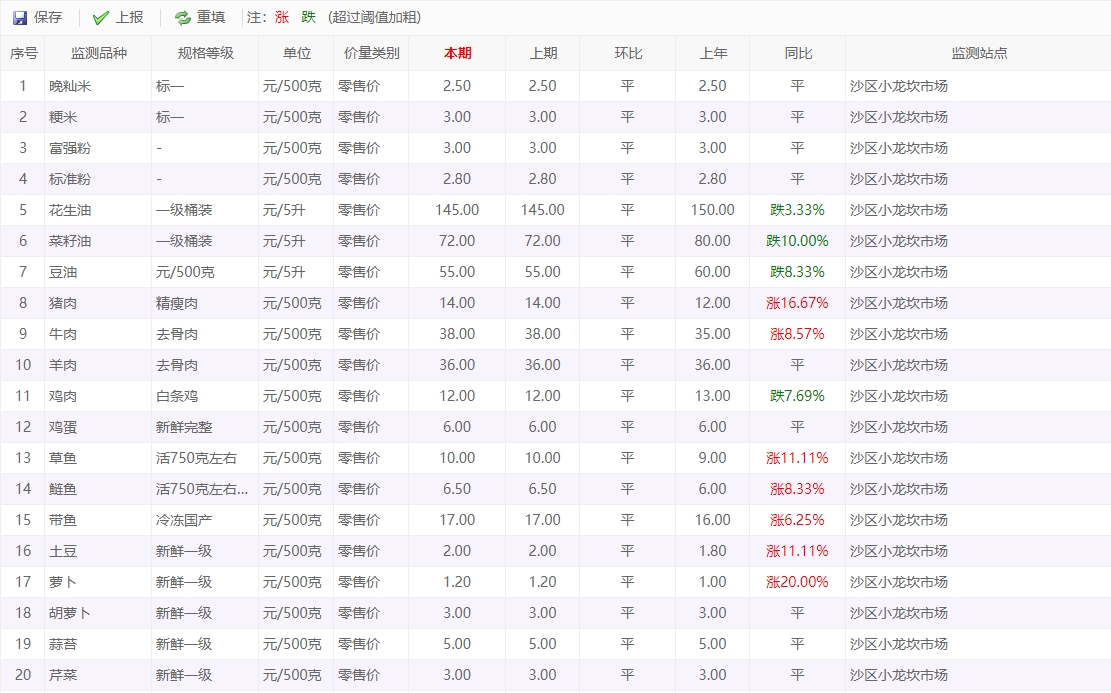Click 本期 value for 萝卜 row
Image resolution: width=1111 pixels, height=693 pixels.
(x=457, y=582)
